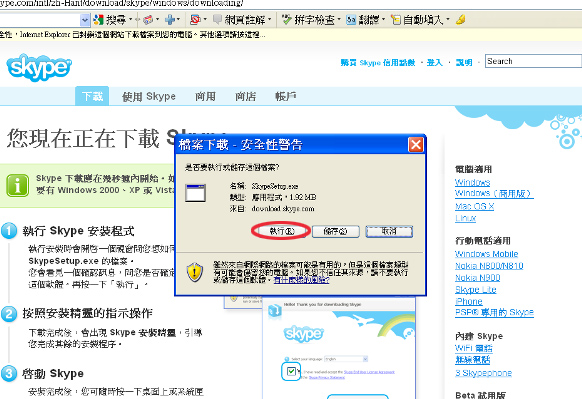
Task: Open the 網頁註解 dropdown arrow
Action: (269, 19)
